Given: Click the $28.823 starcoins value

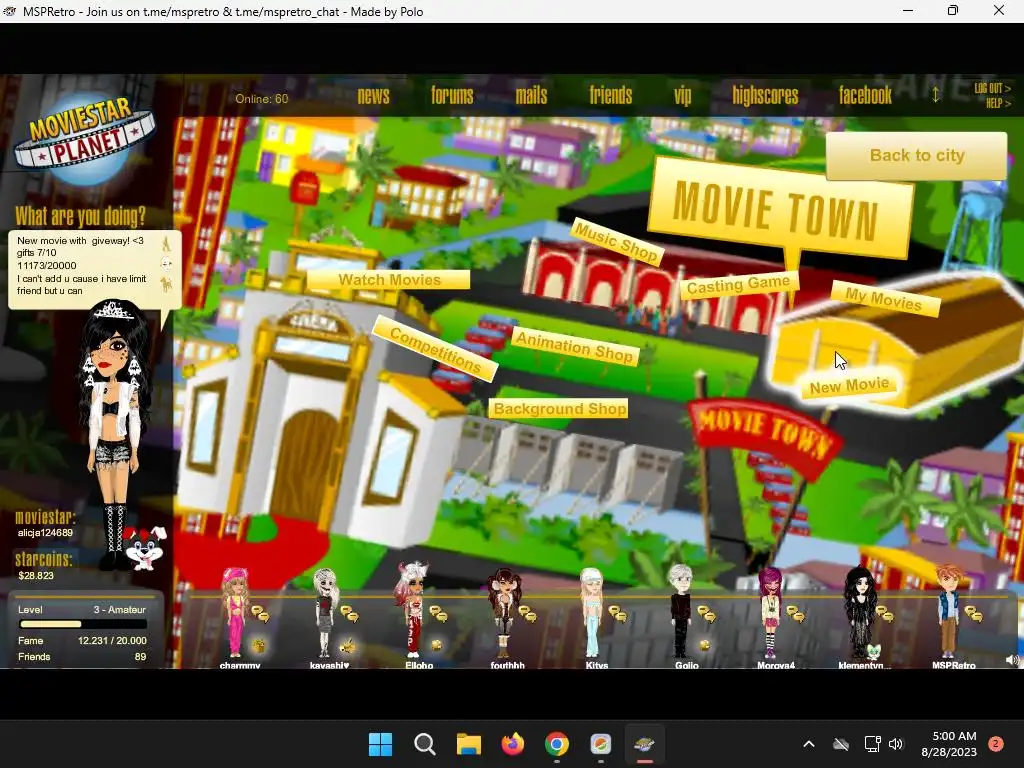Looking at the screenshot, I should pos(36,575).
